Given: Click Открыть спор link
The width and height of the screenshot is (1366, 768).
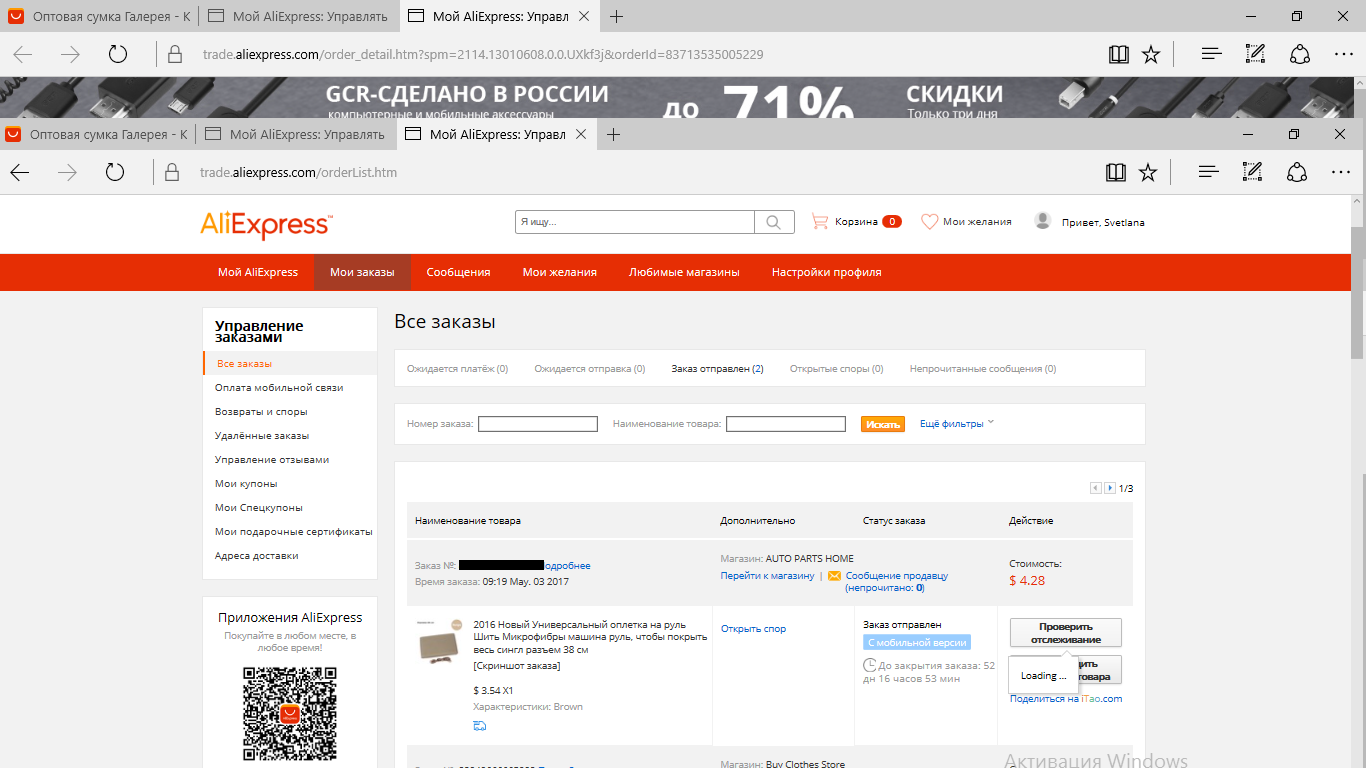Looking at the screenshot, I should click(x=753, y=629).
